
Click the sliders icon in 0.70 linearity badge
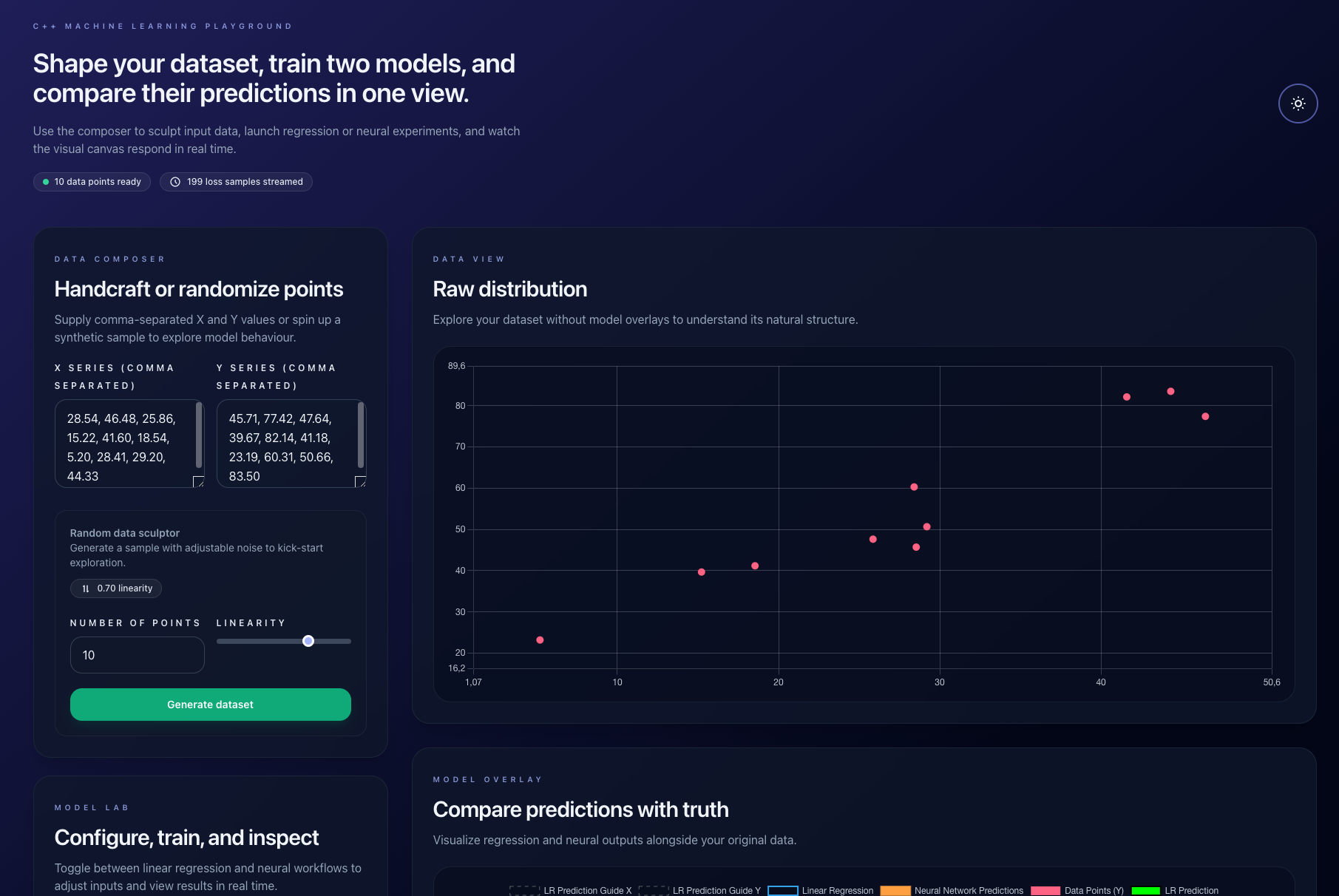click(x=85, y=588)
